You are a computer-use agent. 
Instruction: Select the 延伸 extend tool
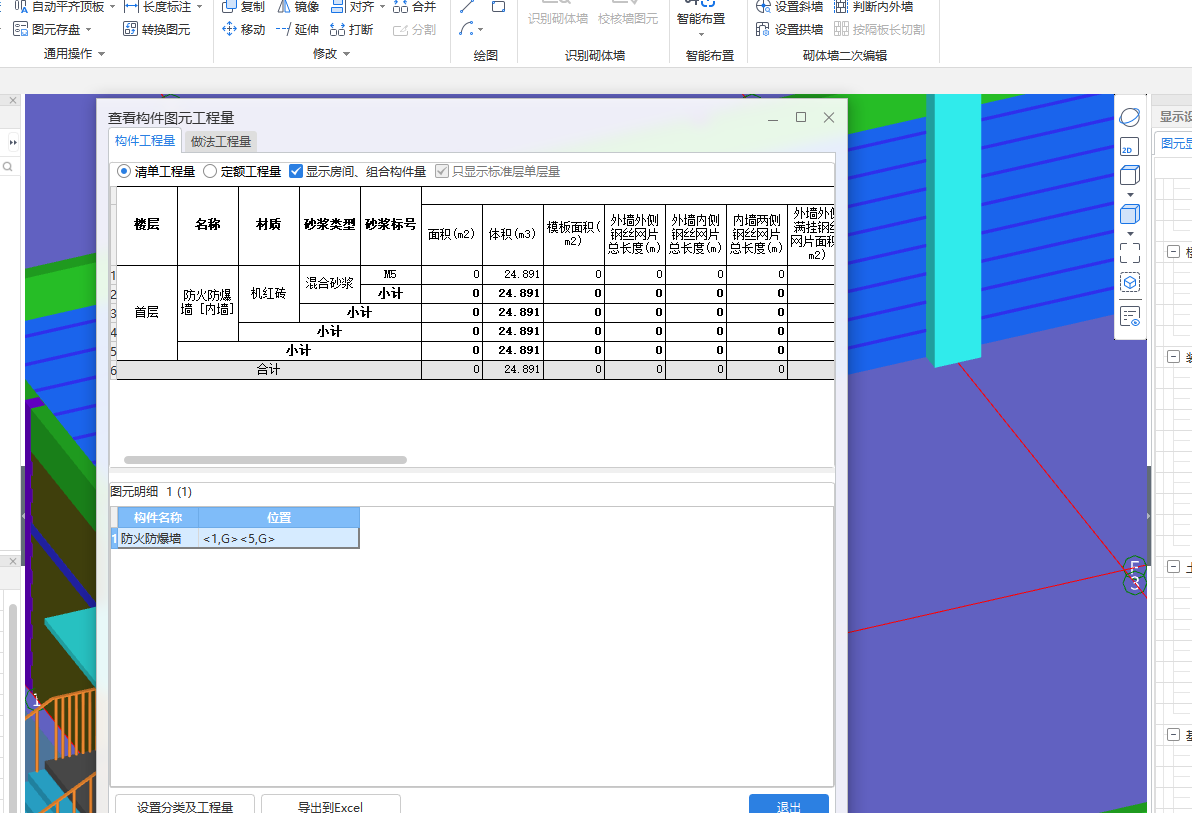[297, 29]
